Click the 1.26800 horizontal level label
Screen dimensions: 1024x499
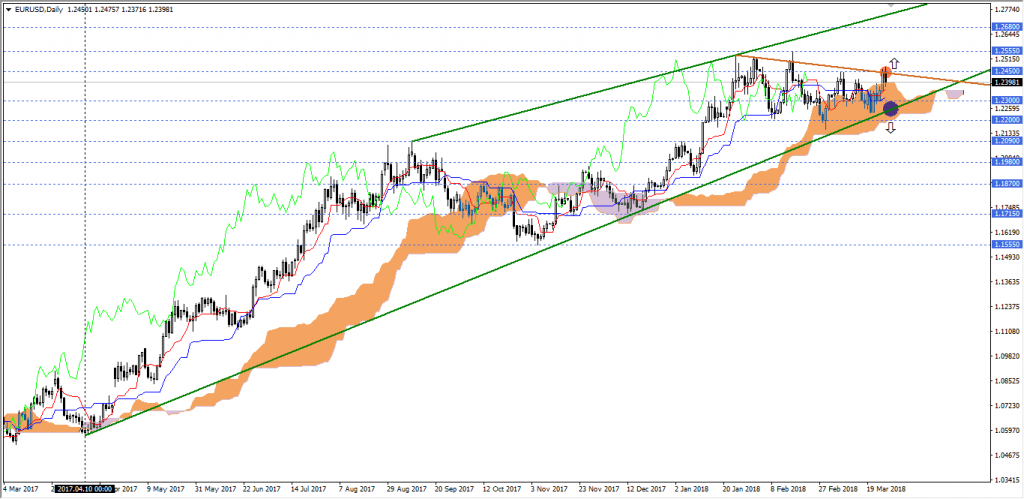[1005, 27]
